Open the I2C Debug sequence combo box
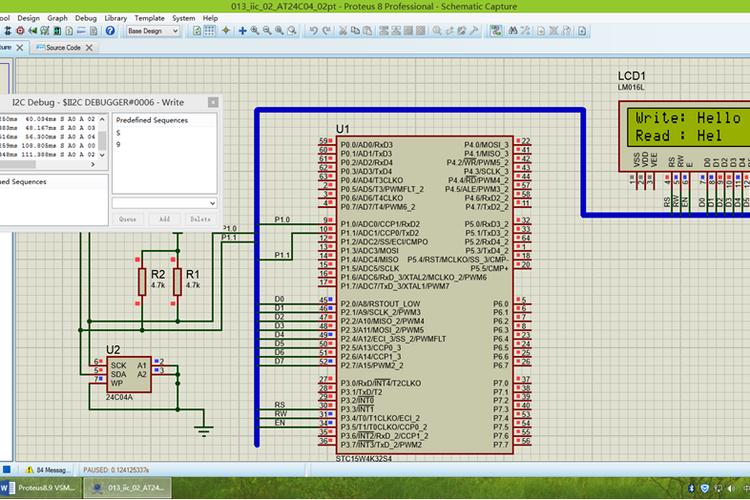Screen dimensions: 750x500 165,203
